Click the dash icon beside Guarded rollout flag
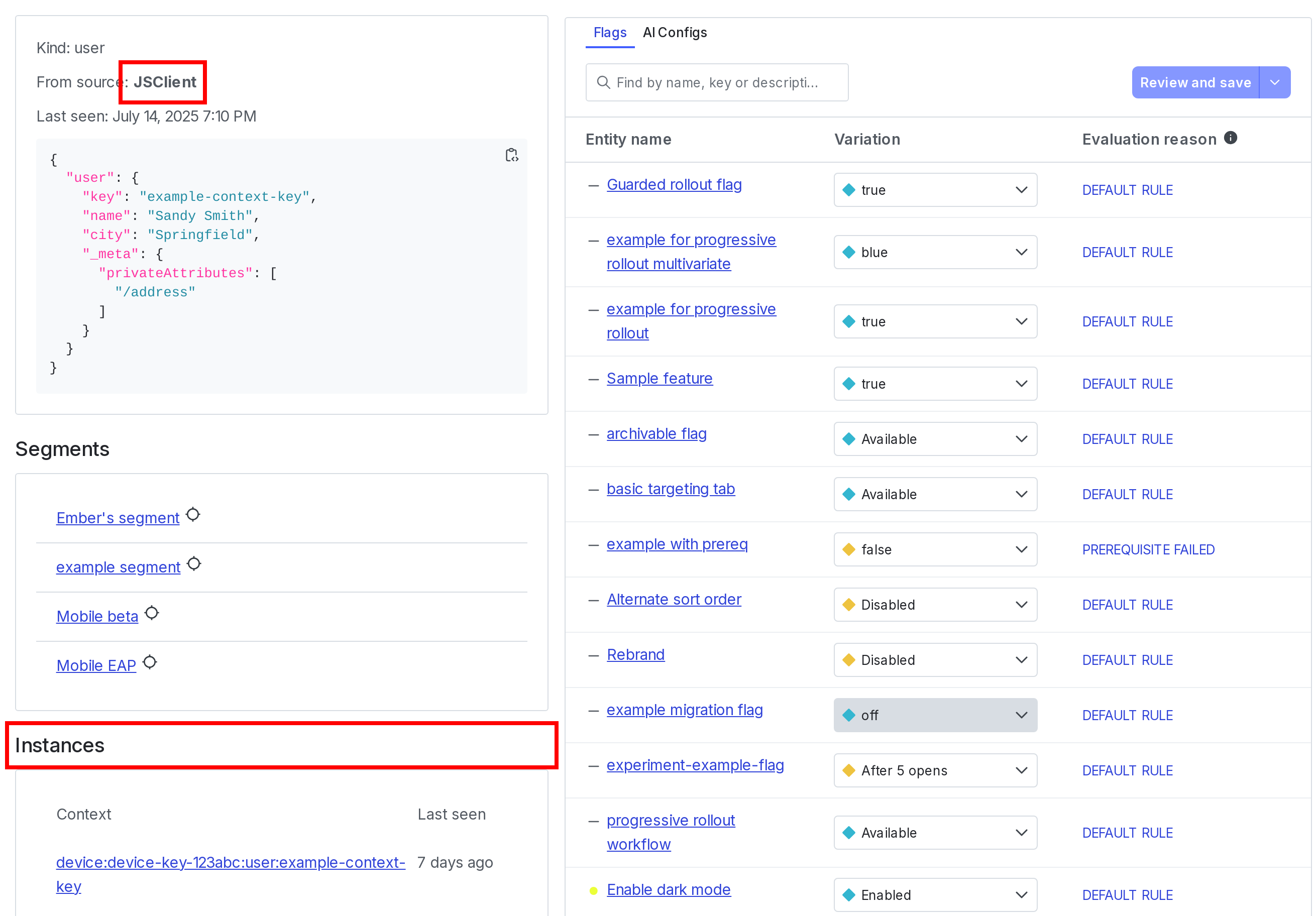This screenshot has height=916, width=1316. tap(594, 185)
